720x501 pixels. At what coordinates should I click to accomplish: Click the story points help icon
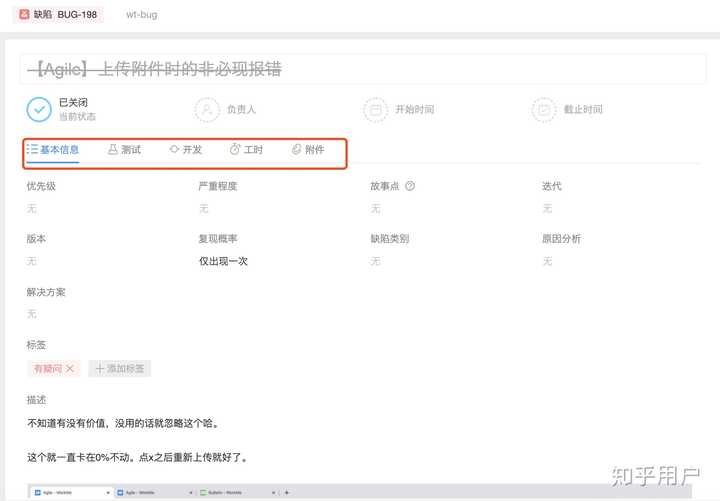pyautogui.click(x=410, y=186)
